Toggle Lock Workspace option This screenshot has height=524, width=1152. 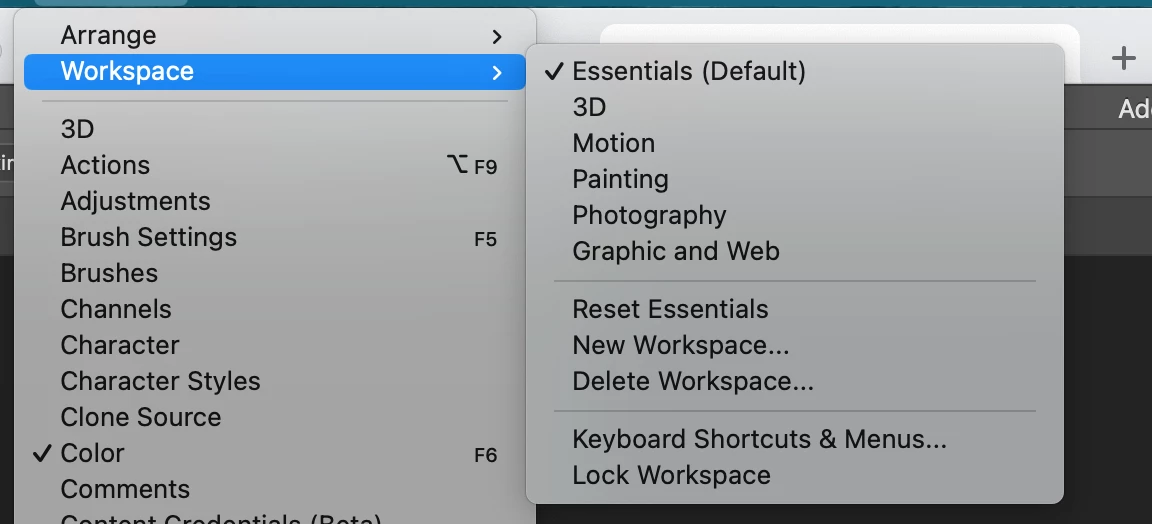671,476
